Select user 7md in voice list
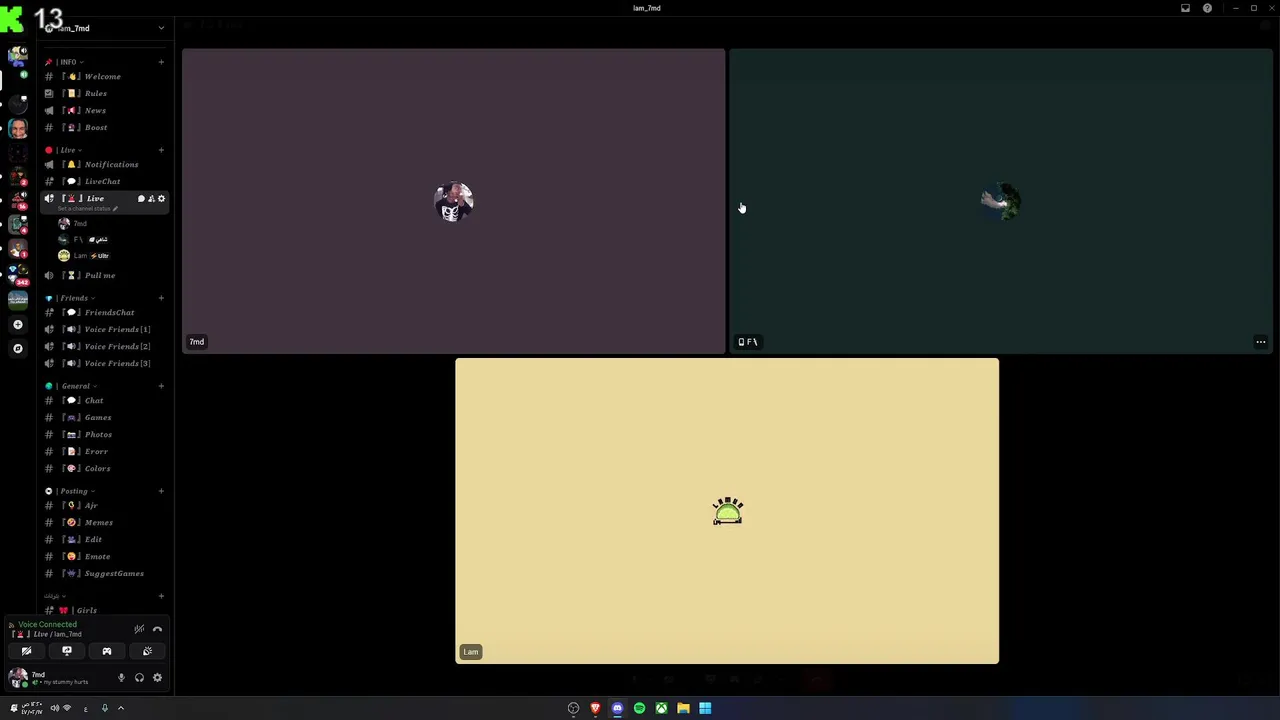1280x720 pixels. point(110,224)
